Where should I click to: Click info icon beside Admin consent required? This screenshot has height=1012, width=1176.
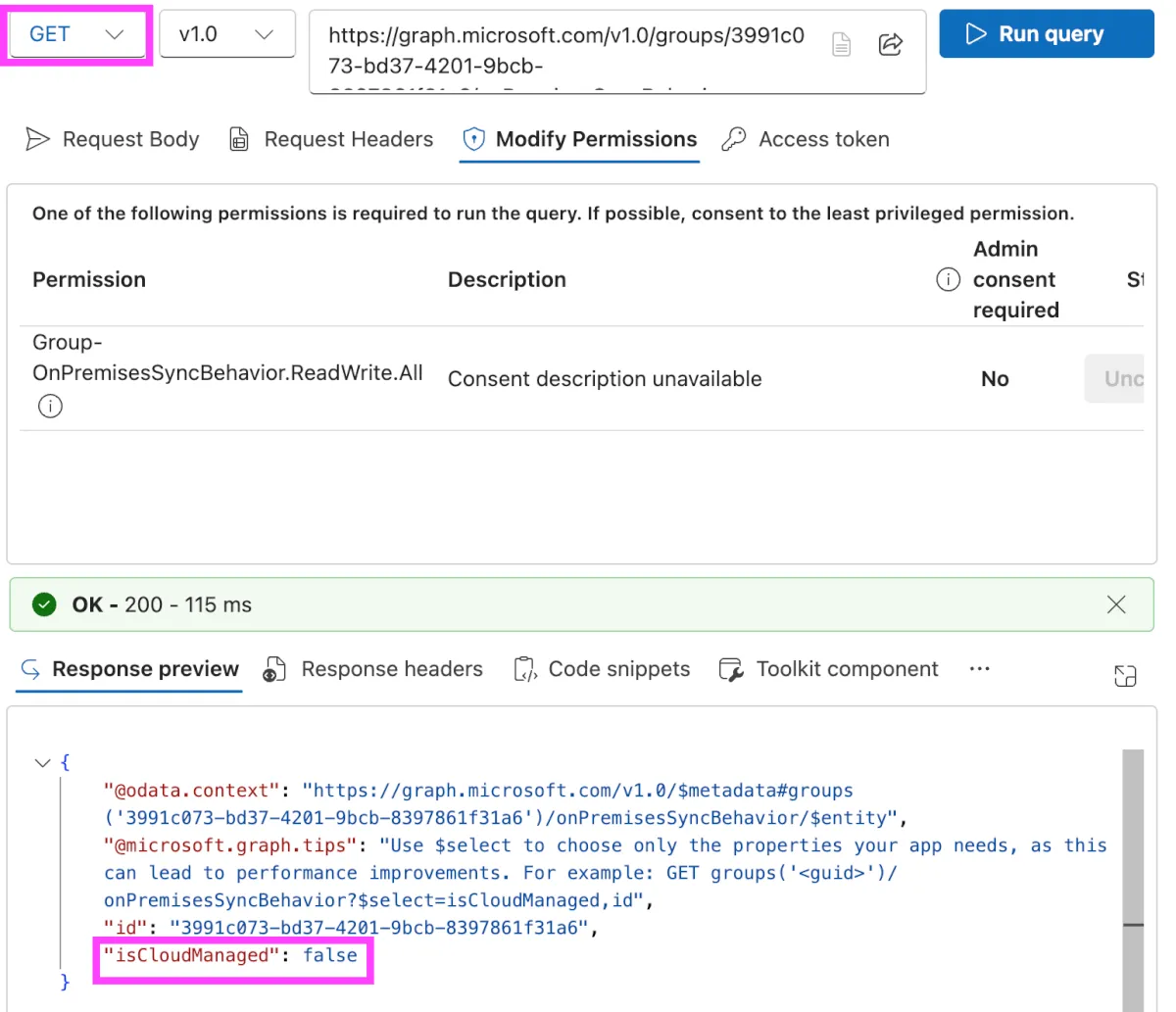948,280
